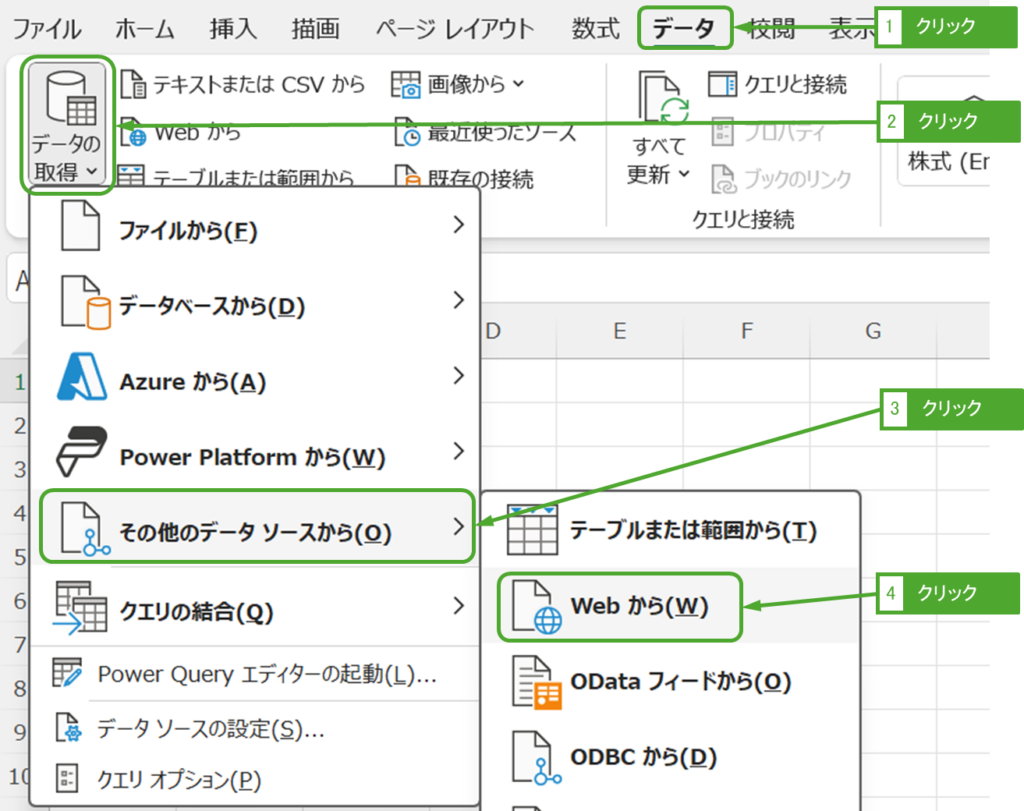Screen dimensions: 1024x811
Task: Click the データ ribbon tab
Action: click(x=684, y=28)
